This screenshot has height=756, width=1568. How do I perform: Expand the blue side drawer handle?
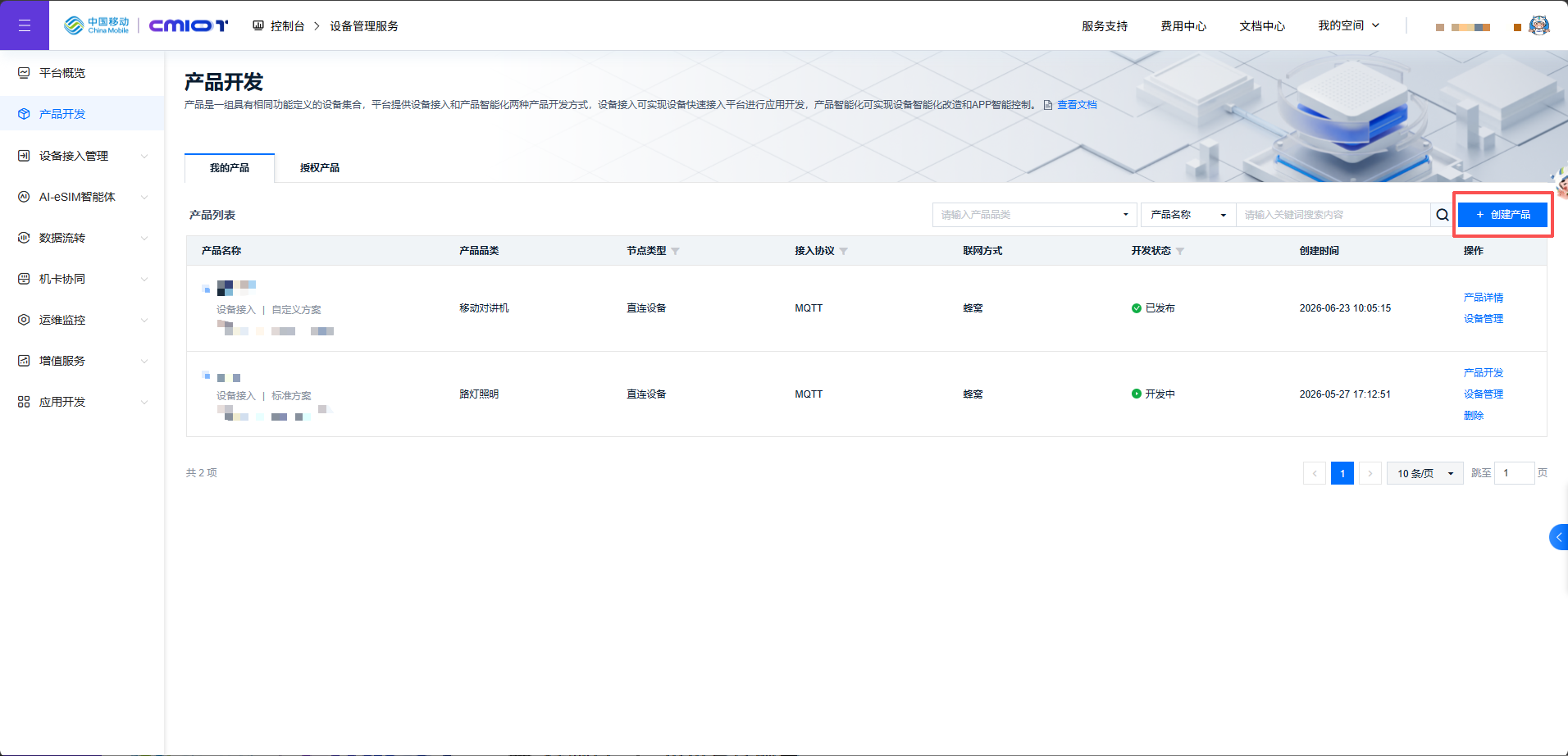click(x=1558, y=537)
